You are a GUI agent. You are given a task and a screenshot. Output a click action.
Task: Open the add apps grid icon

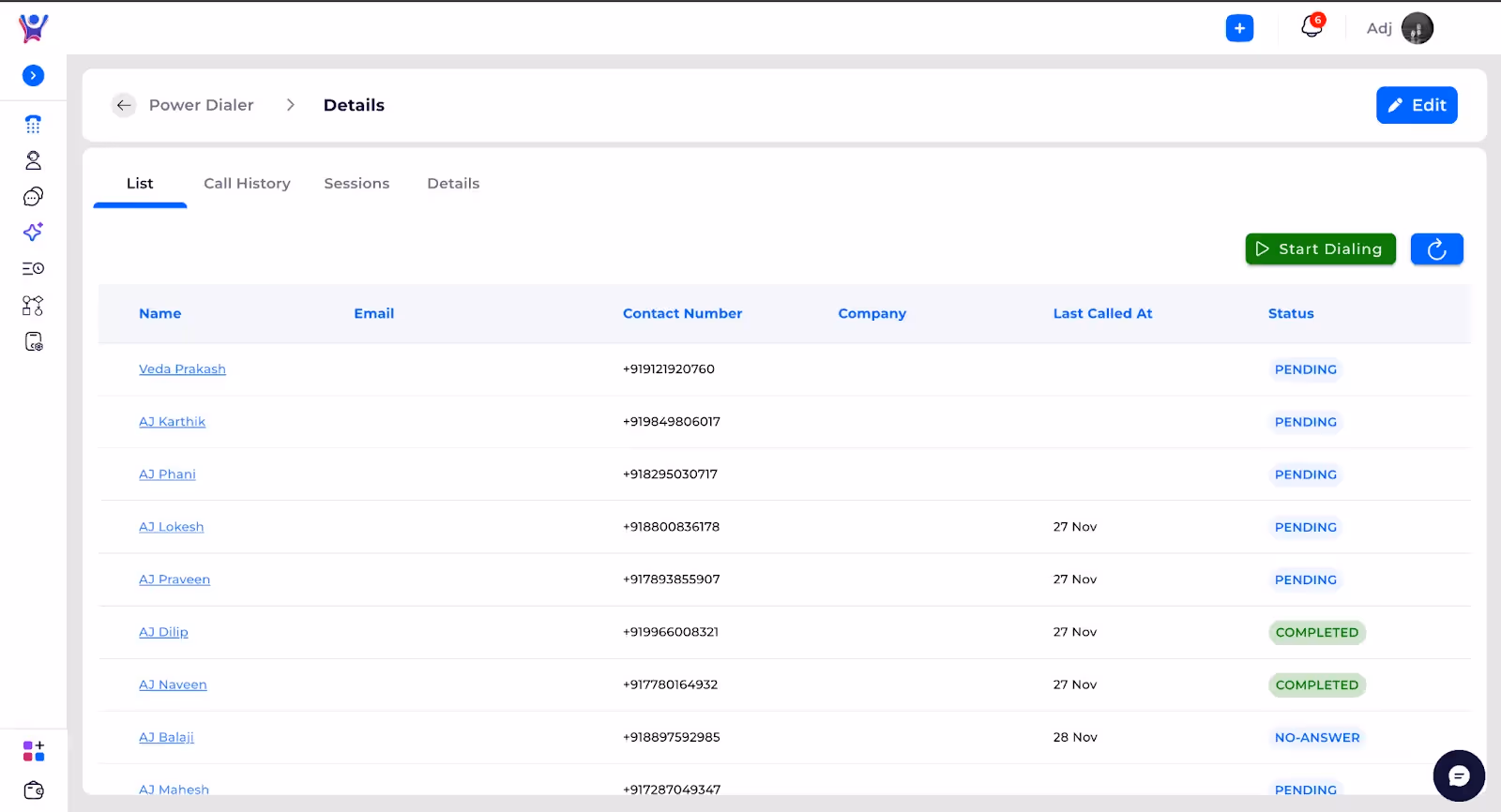pos(33,751)
